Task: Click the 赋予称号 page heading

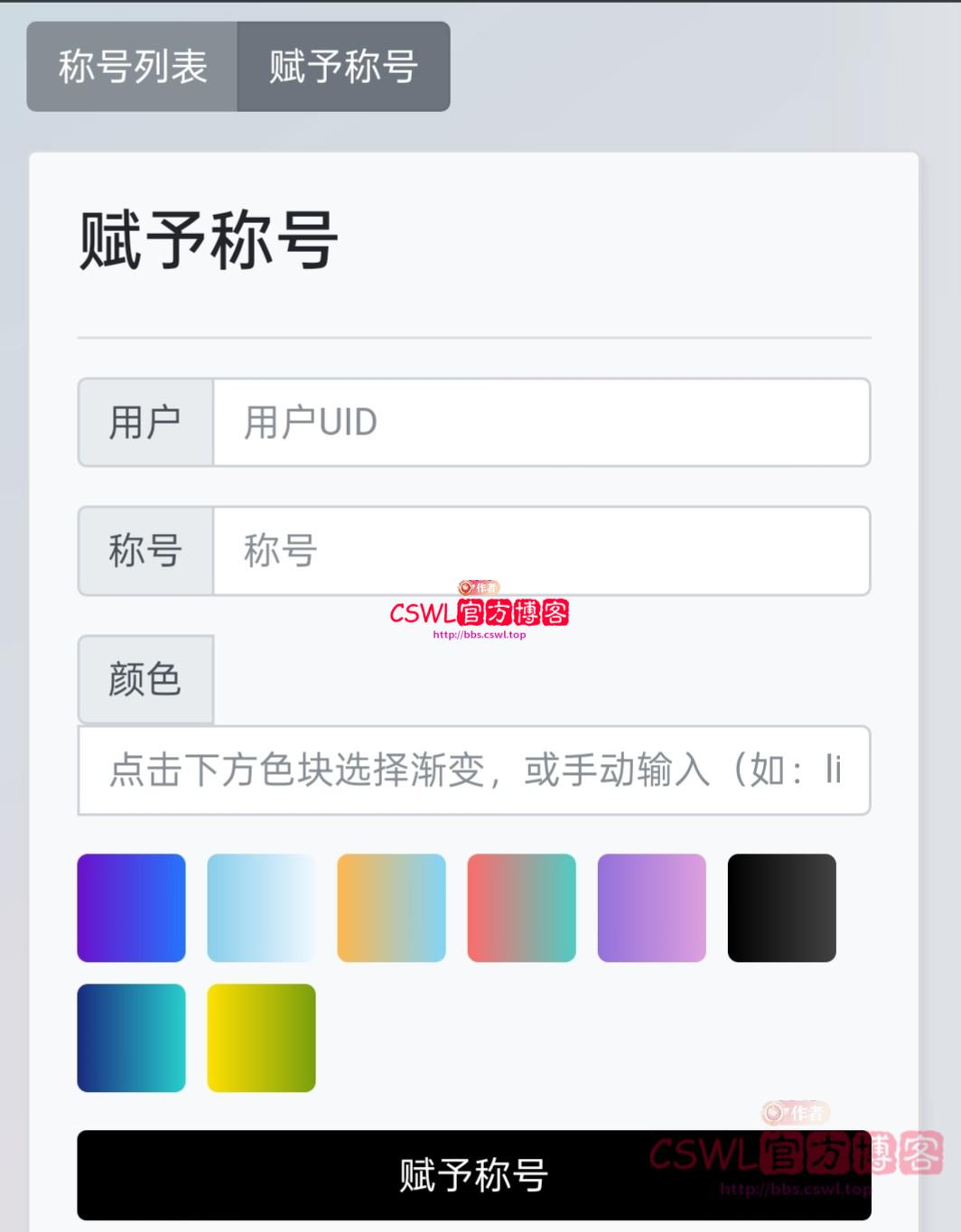Action: tap(209, 240)
